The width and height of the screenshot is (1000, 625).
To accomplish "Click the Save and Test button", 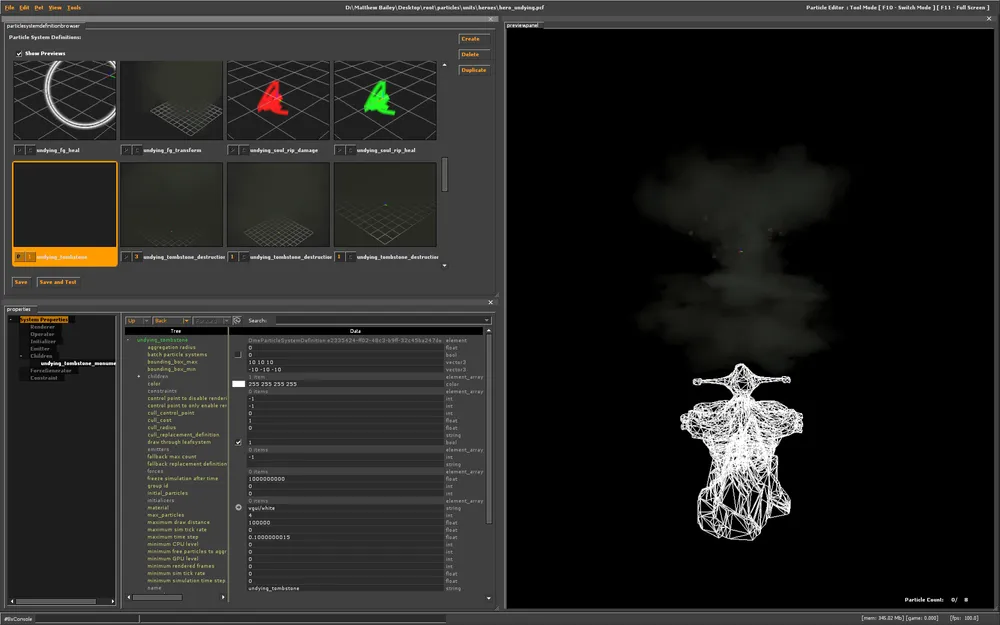I will click(58, 282).
